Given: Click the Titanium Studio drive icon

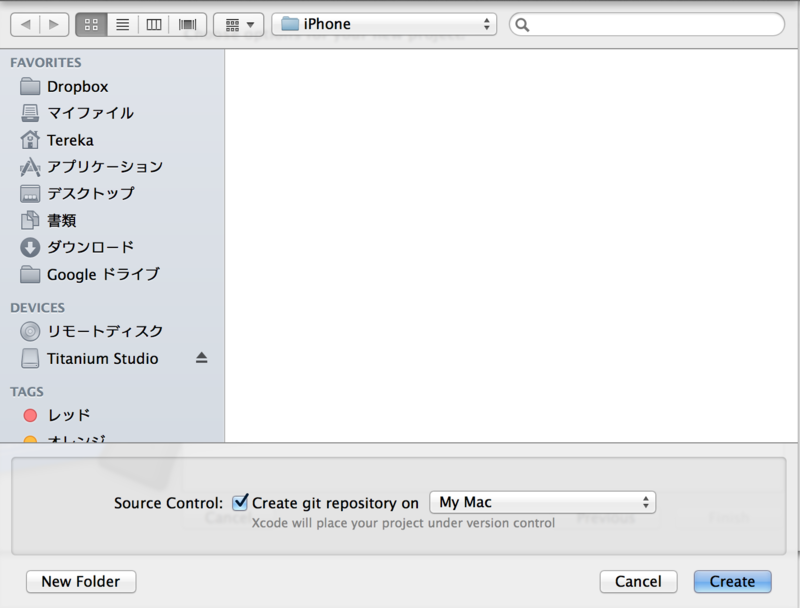Looking at the screenshot, I should point(30,359).
